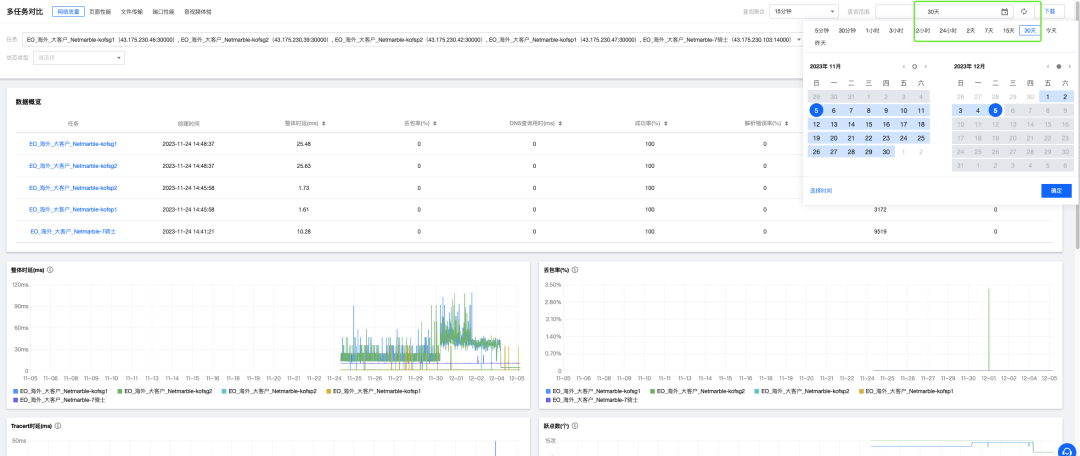Image resolution: width=1080 pixels, height=456 pixels.
Task: Click the 2023-11-24 14:41:21 creation time cell
Action: 189,231
